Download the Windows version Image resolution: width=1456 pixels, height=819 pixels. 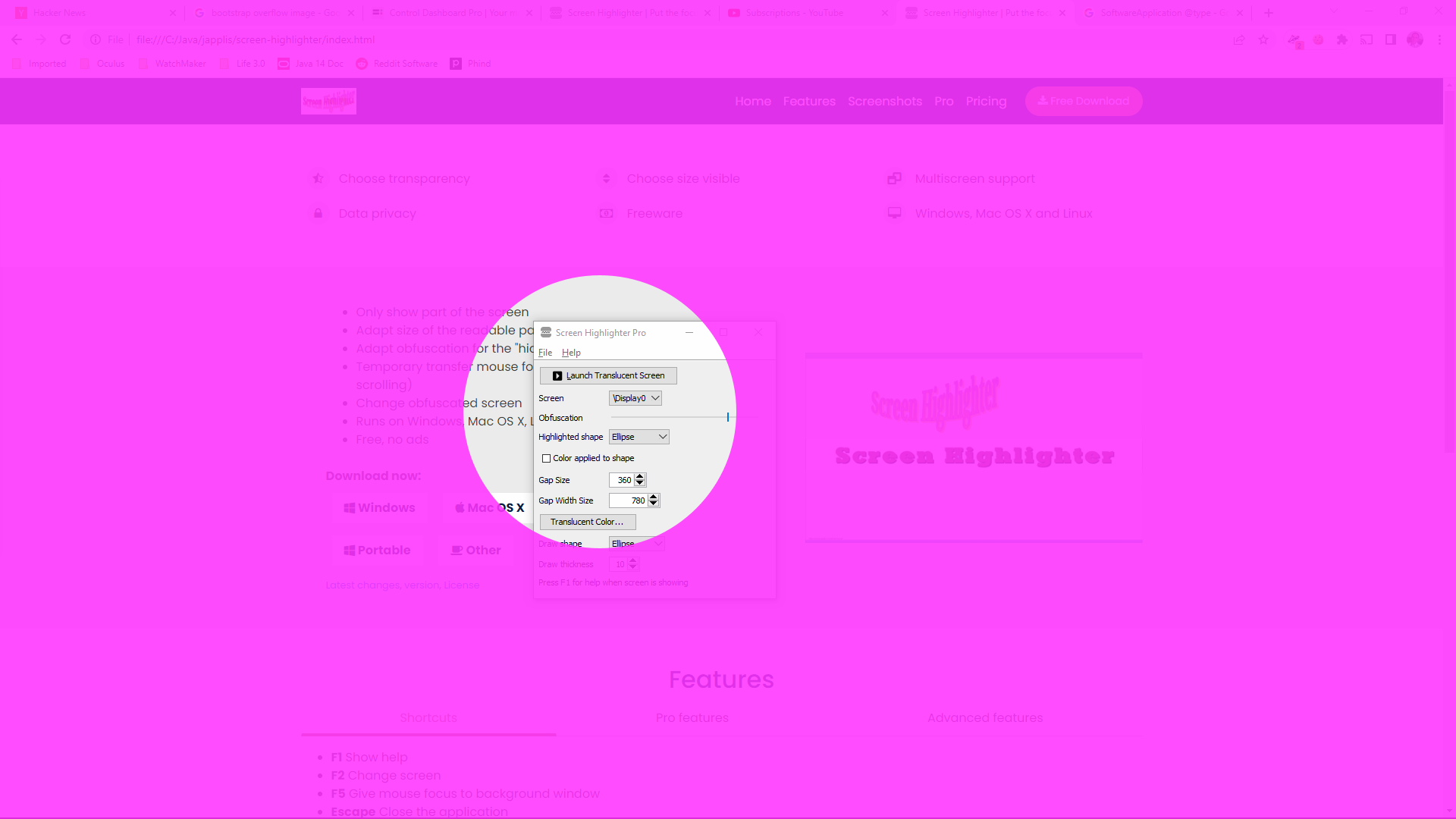point(379,507)
